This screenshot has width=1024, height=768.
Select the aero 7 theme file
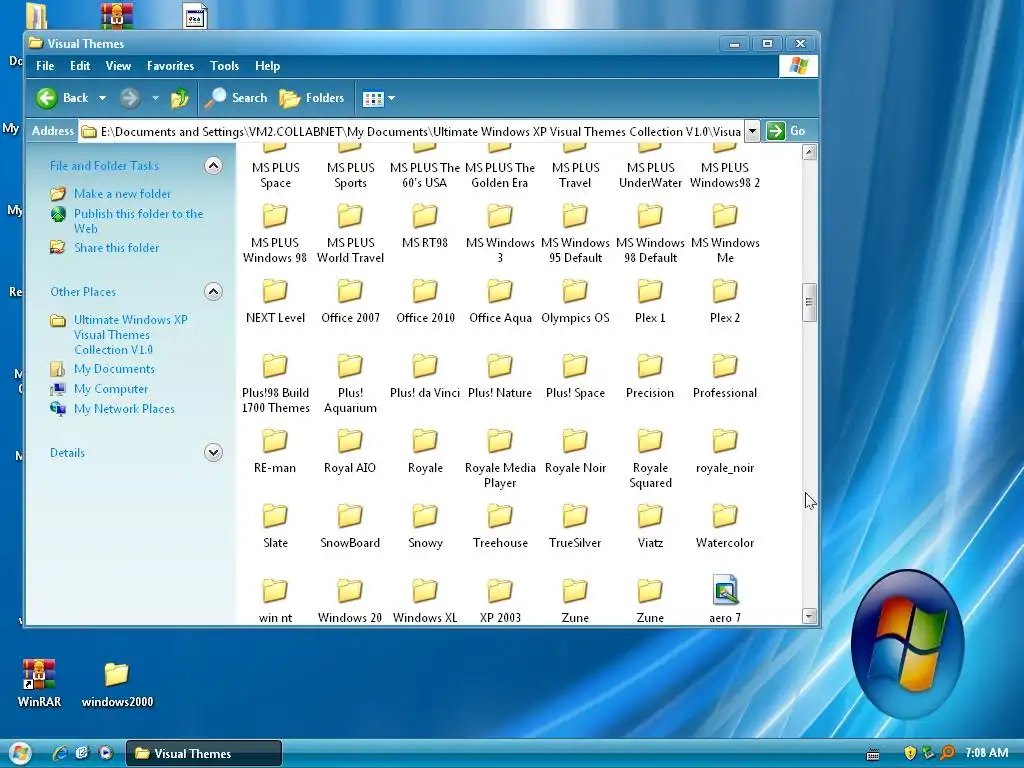pyautogui.click(x=725, y=599)
